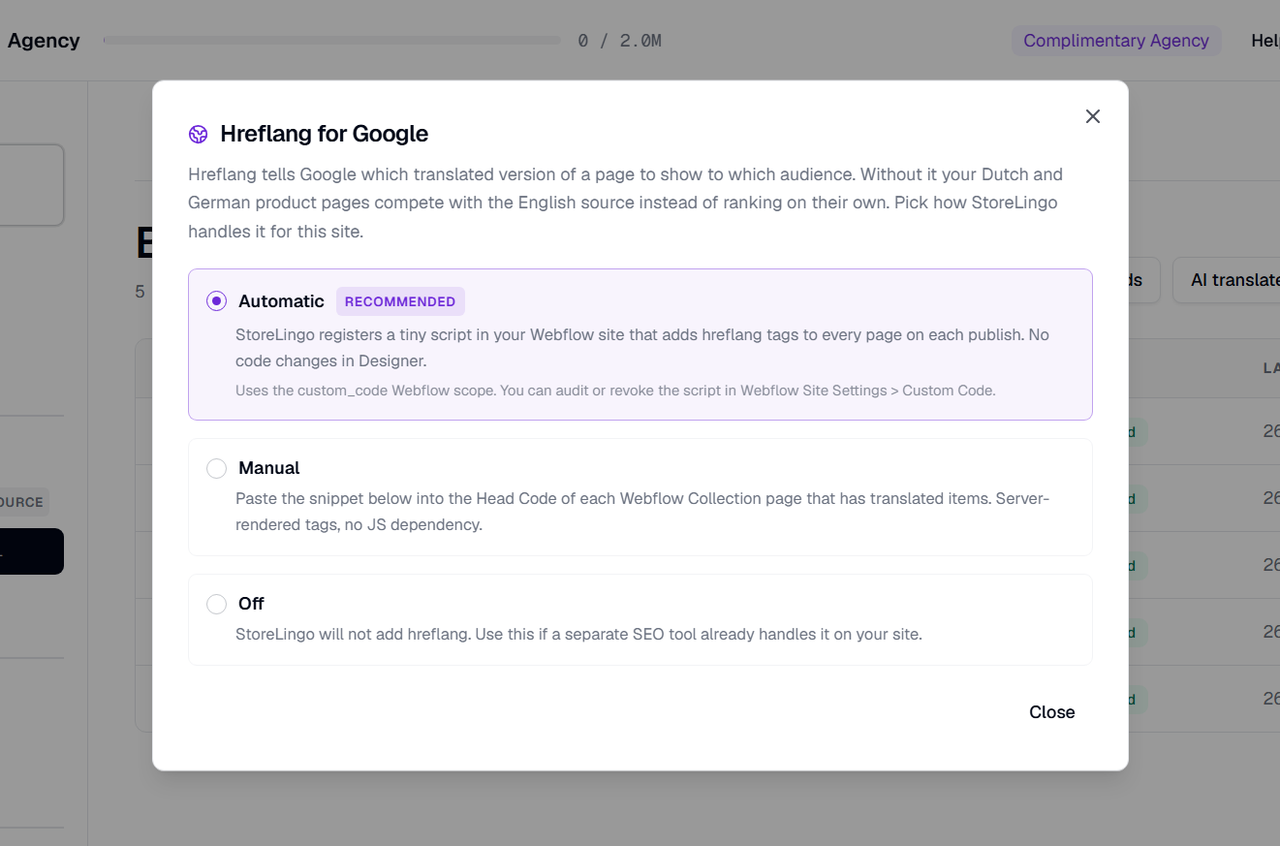Select the Manual hreflang radio option

(216, 468)
